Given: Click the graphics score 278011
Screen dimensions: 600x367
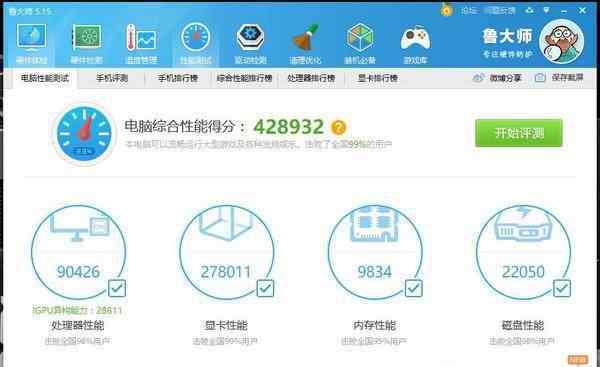Looking at the screenshot, I should pos(226,272).
